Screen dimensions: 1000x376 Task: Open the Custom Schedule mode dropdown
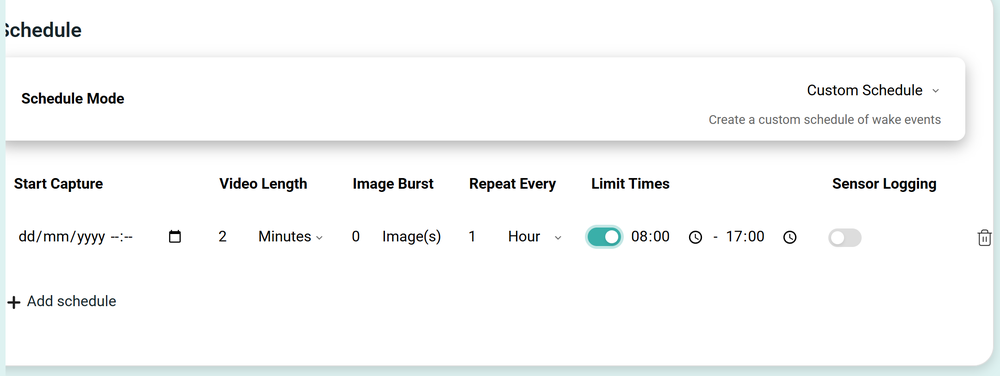pyautogui.click(x=873, y=90)
